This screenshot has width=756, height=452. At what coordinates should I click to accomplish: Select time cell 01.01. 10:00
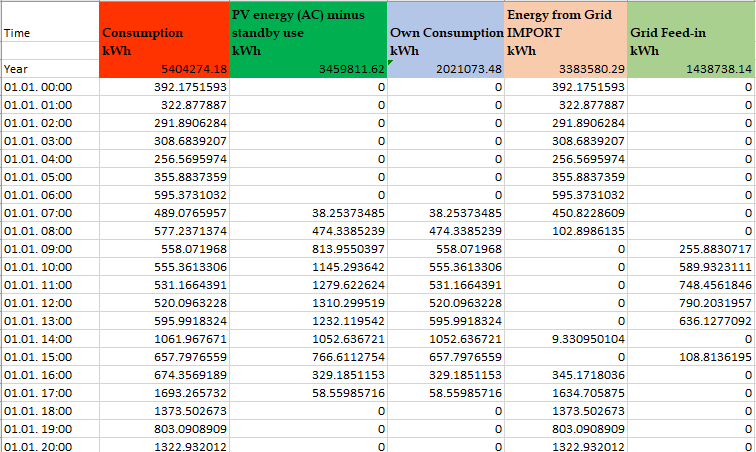[x=50, y=267]
